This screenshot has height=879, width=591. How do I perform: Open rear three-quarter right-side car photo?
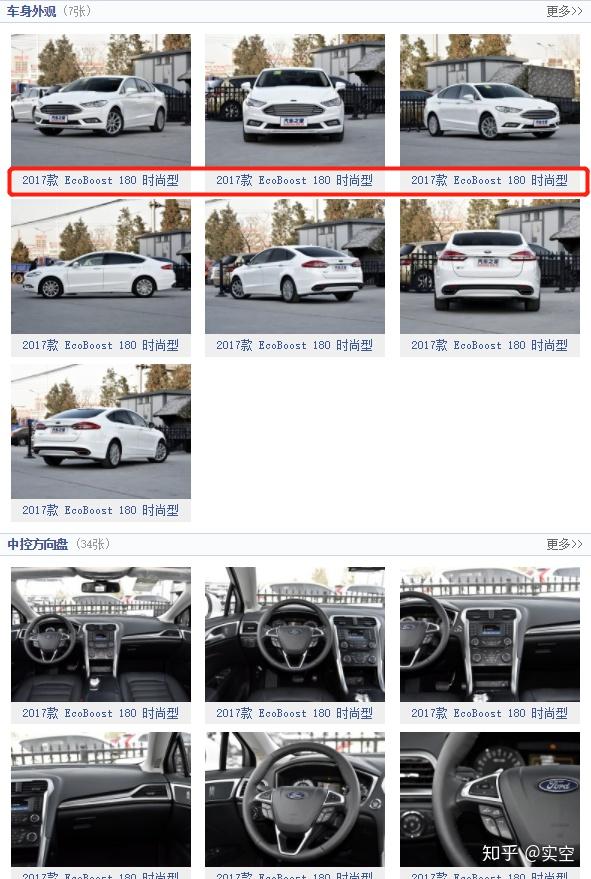click(295, 266)
